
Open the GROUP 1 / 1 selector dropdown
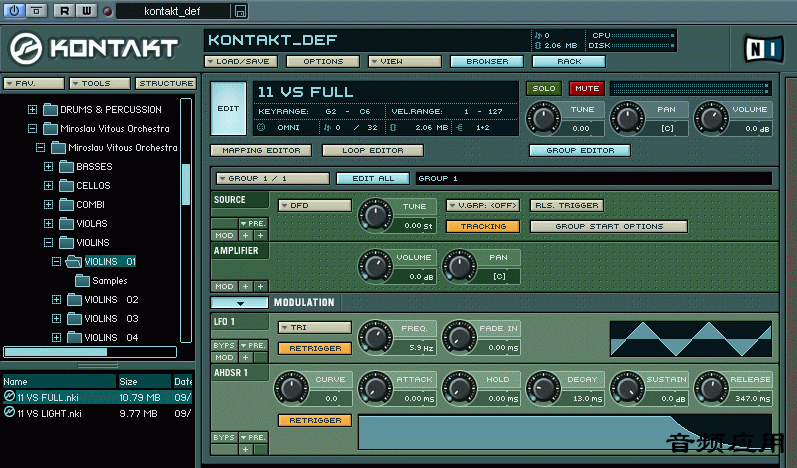tap(273, 178)
